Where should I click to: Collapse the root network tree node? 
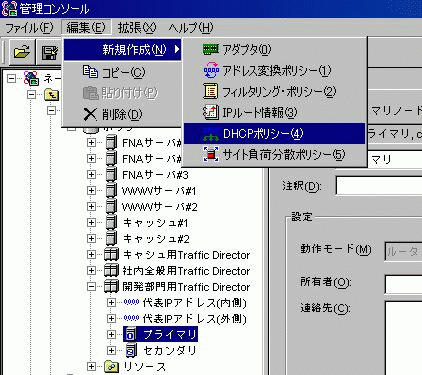coord(12,79)
